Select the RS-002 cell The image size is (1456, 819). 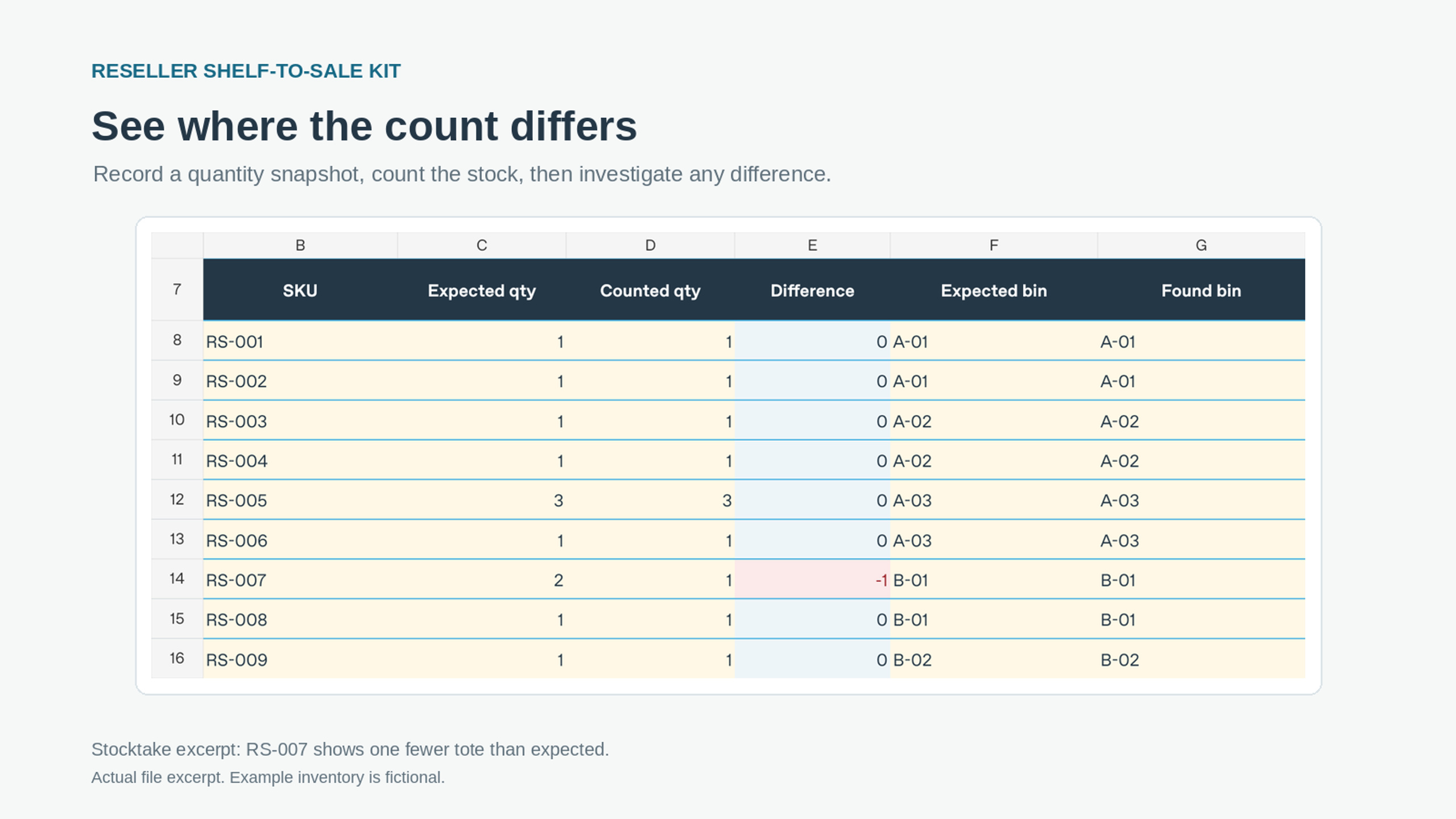(300, 380)
